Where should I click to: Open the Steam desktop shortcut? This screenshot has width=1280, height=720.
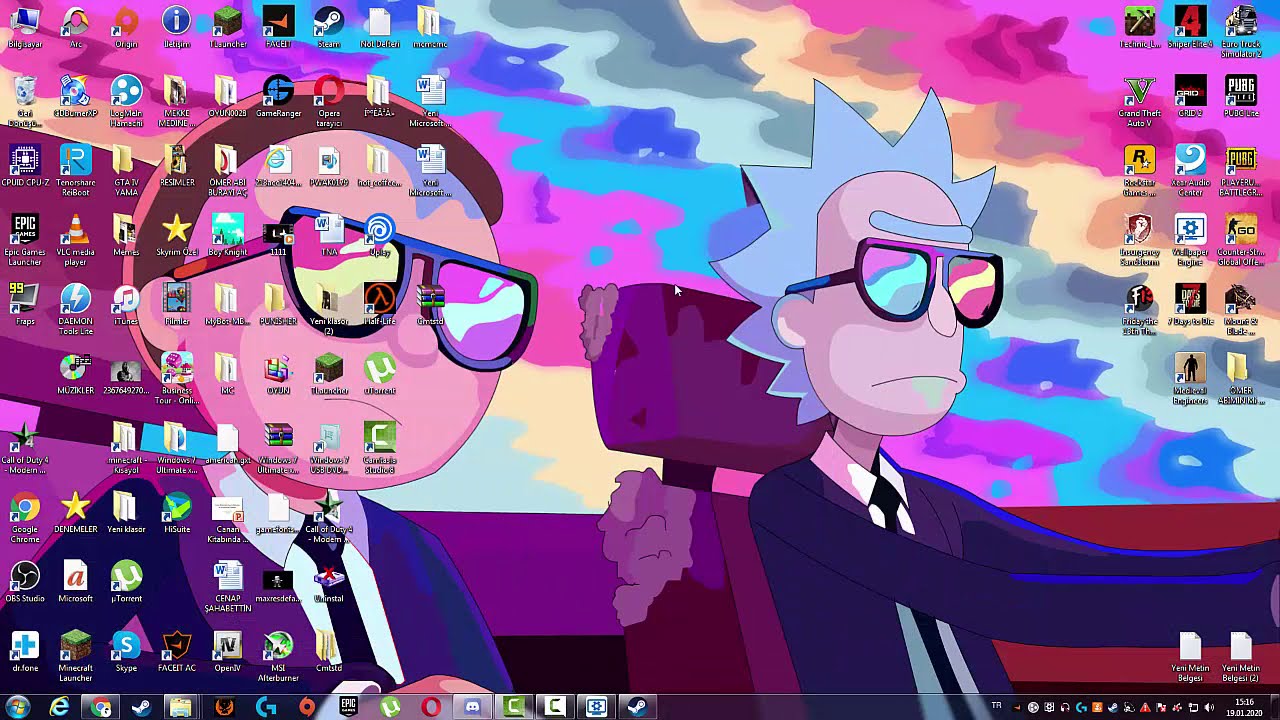point(329,27)
